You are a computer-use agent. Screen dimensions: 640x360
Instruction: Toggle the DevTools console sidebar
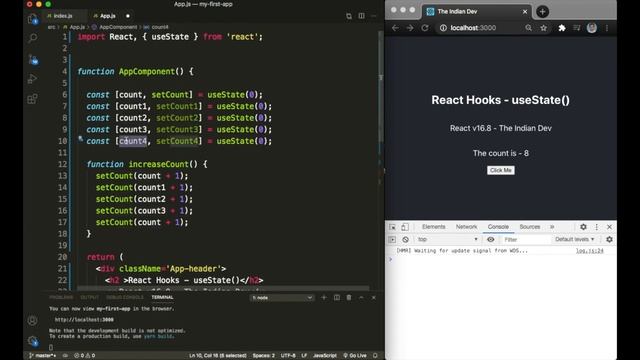tap(393, 240)
